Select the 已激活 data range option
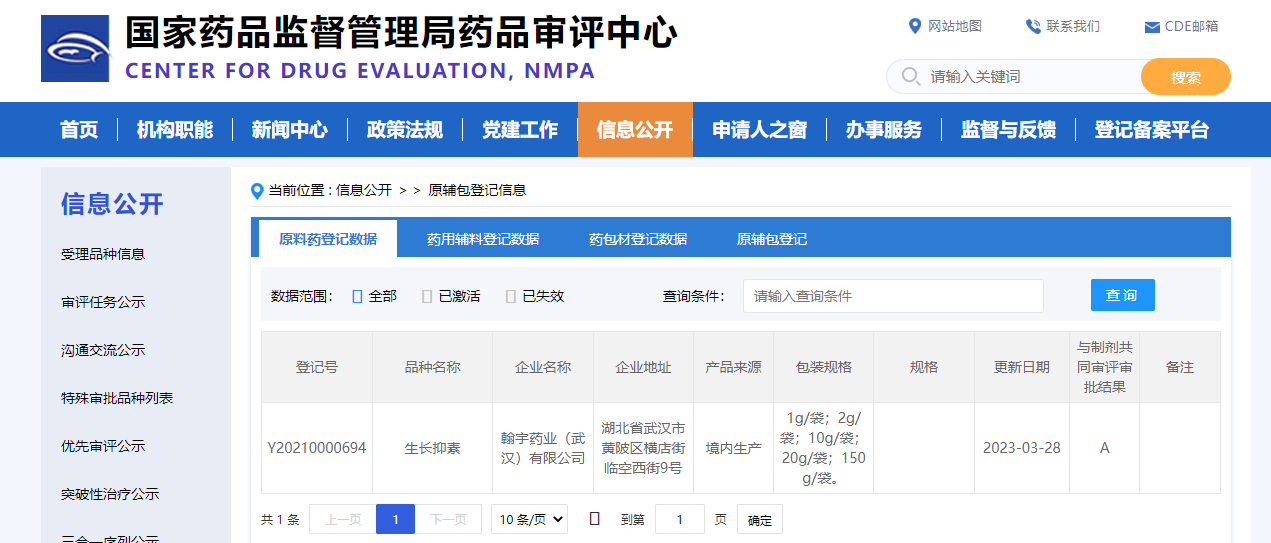 tap(428, 296)
